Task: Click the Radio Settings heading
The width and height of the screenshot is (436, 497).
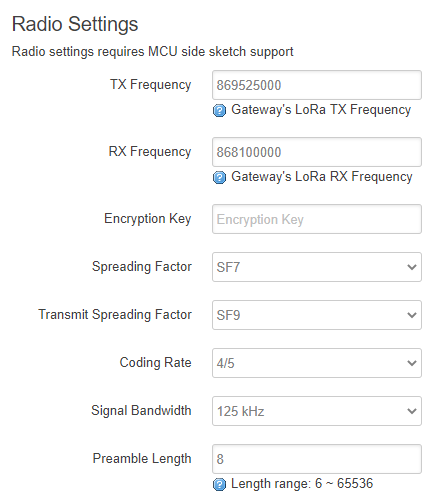Action: coord(75,24)
